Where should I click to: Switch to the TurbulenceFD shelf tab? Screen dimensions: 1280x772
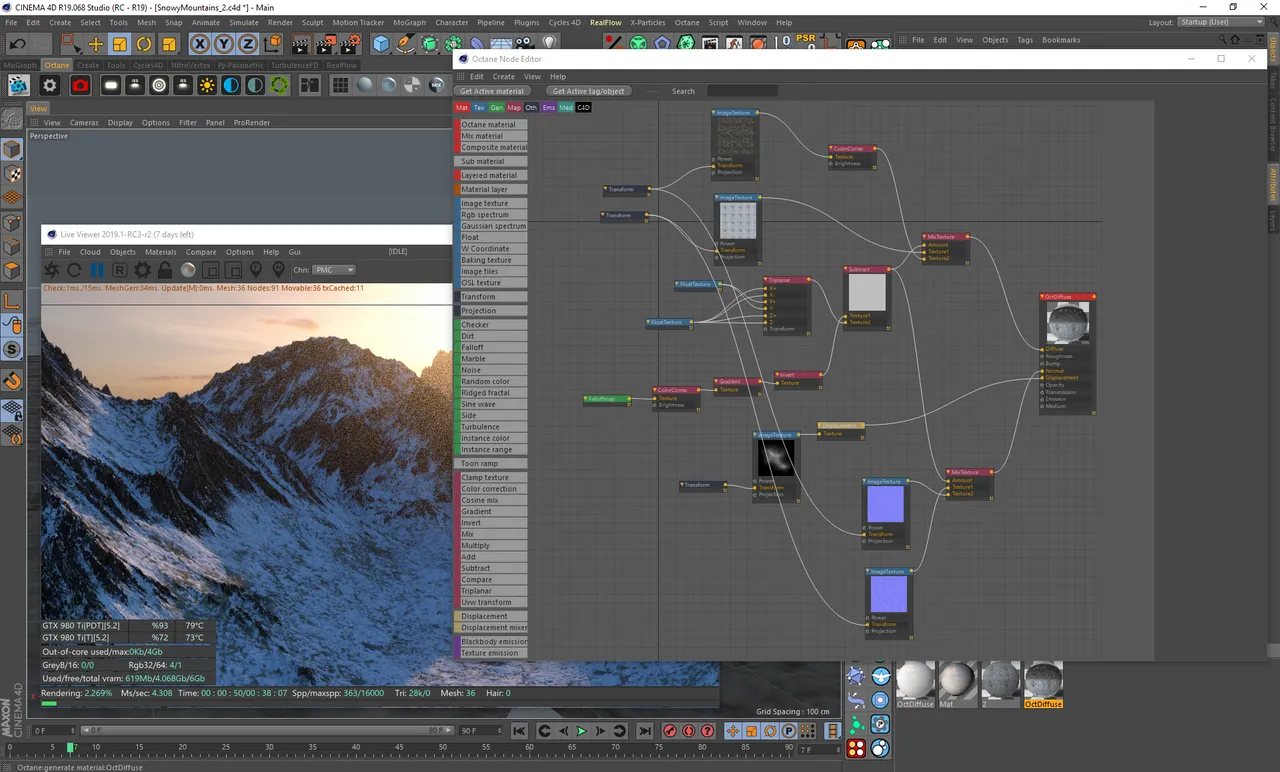[294, 65]
